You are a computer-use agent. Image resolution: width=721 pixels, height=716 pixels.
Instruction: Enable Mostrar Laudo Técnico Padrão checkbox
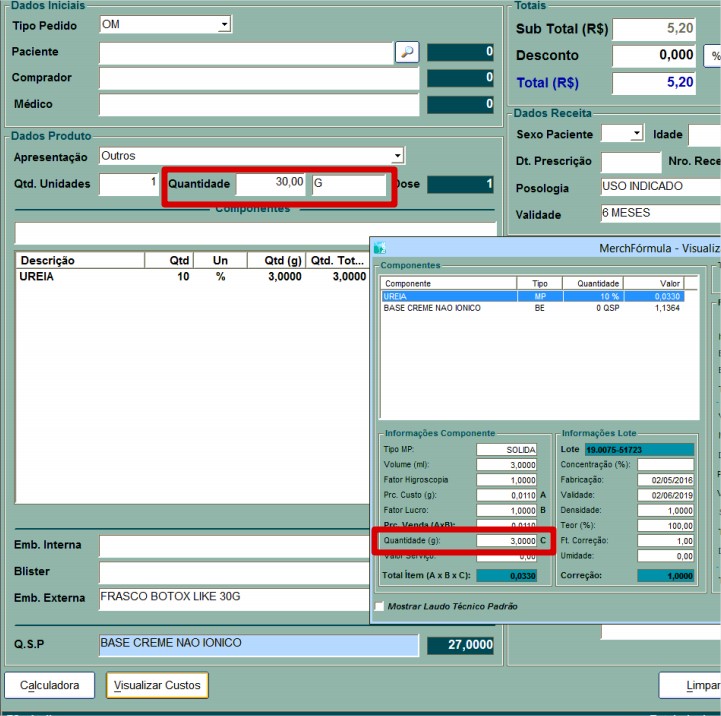(379, 606)
